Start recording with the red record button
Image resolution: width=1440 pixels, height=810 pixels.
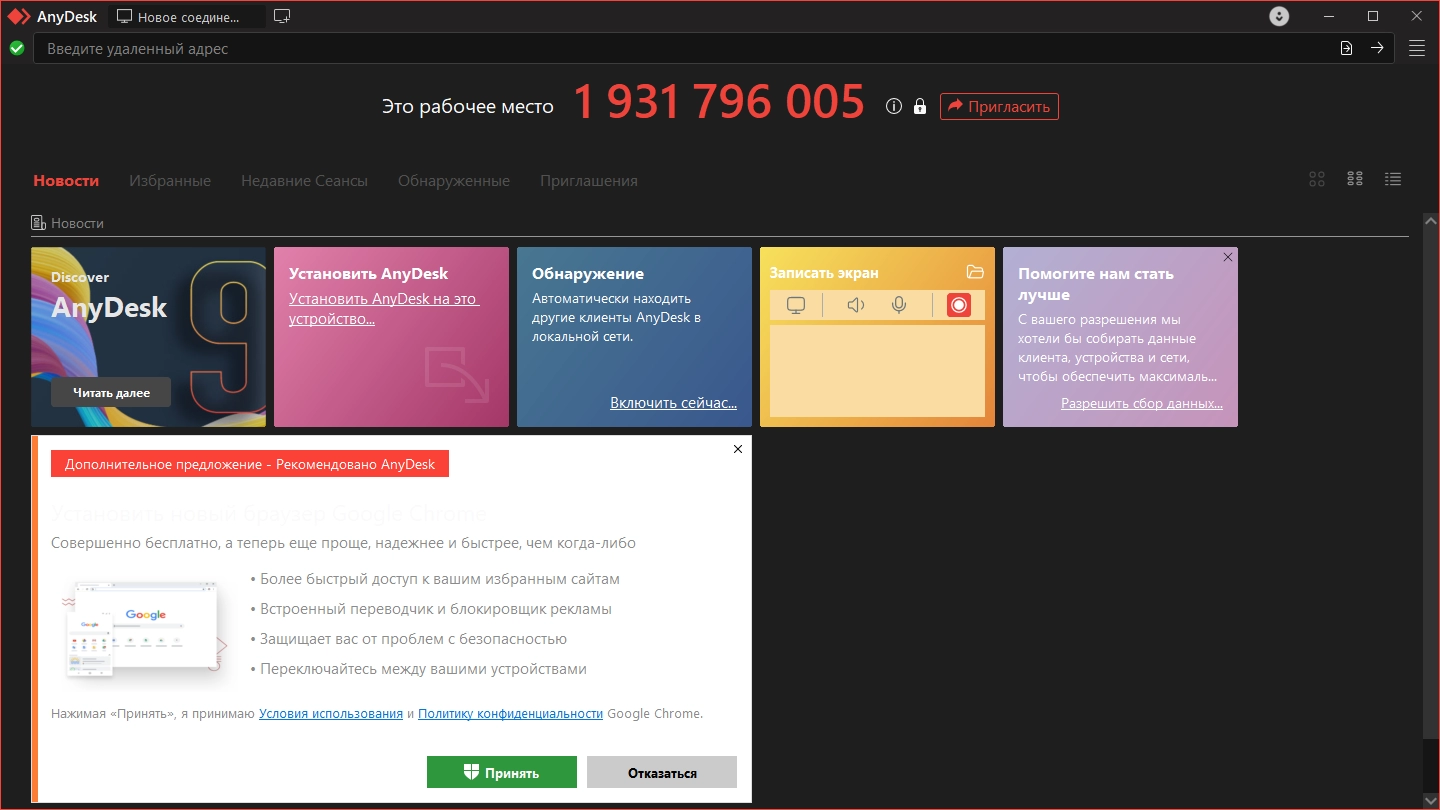(959, 305)
